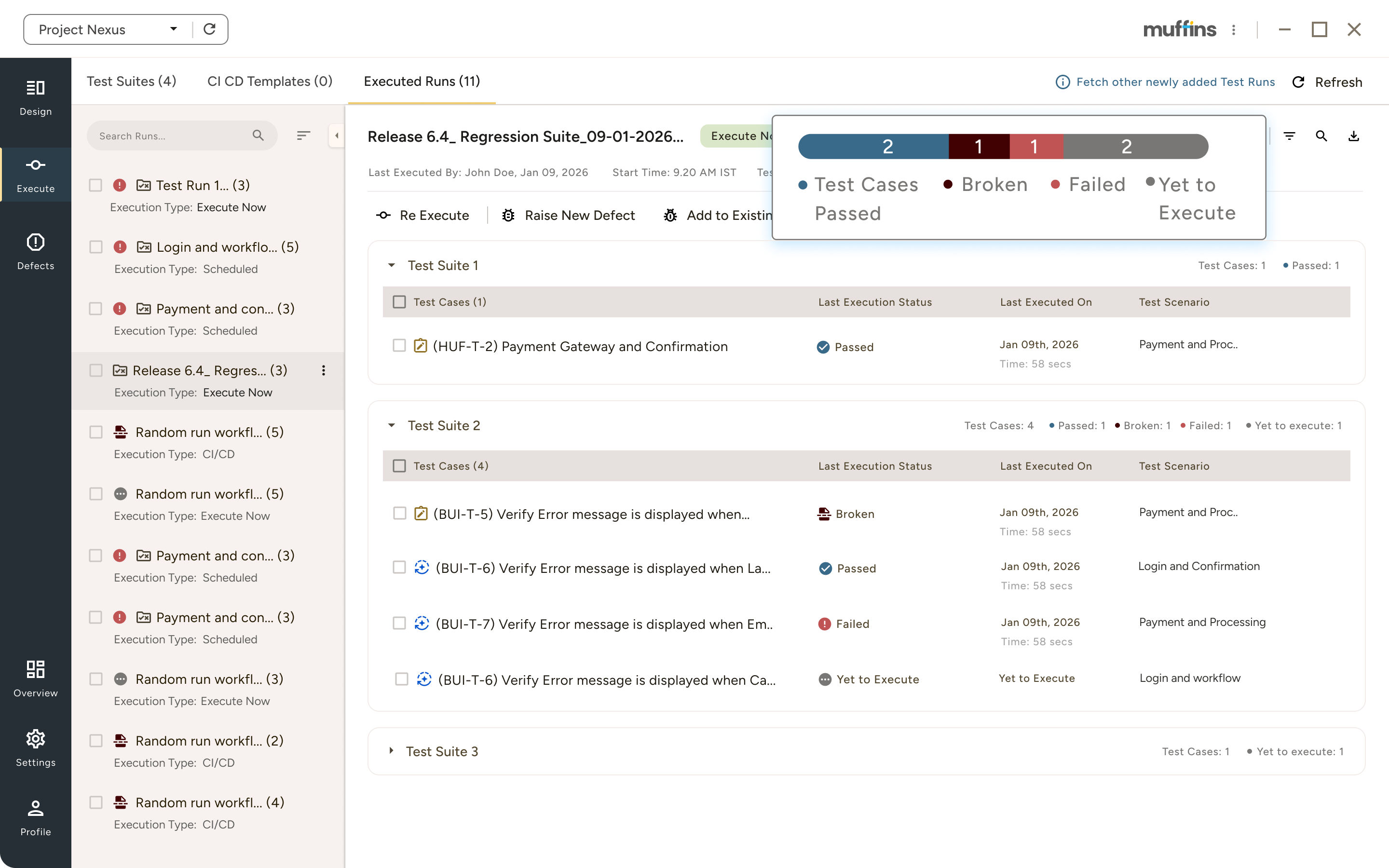Image resolution: width=1389 pixels, height=868 pixels.
Task: Collapse Test Suite 1
Action: pos(392,265)
